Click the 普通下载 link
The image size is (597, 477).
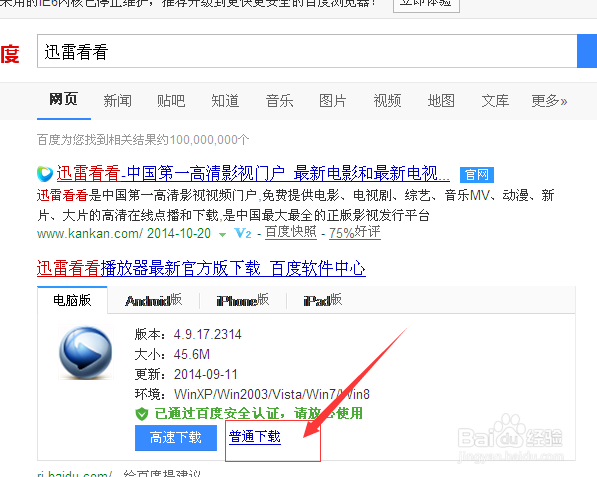pyautogui.click(x=255, y=437)
